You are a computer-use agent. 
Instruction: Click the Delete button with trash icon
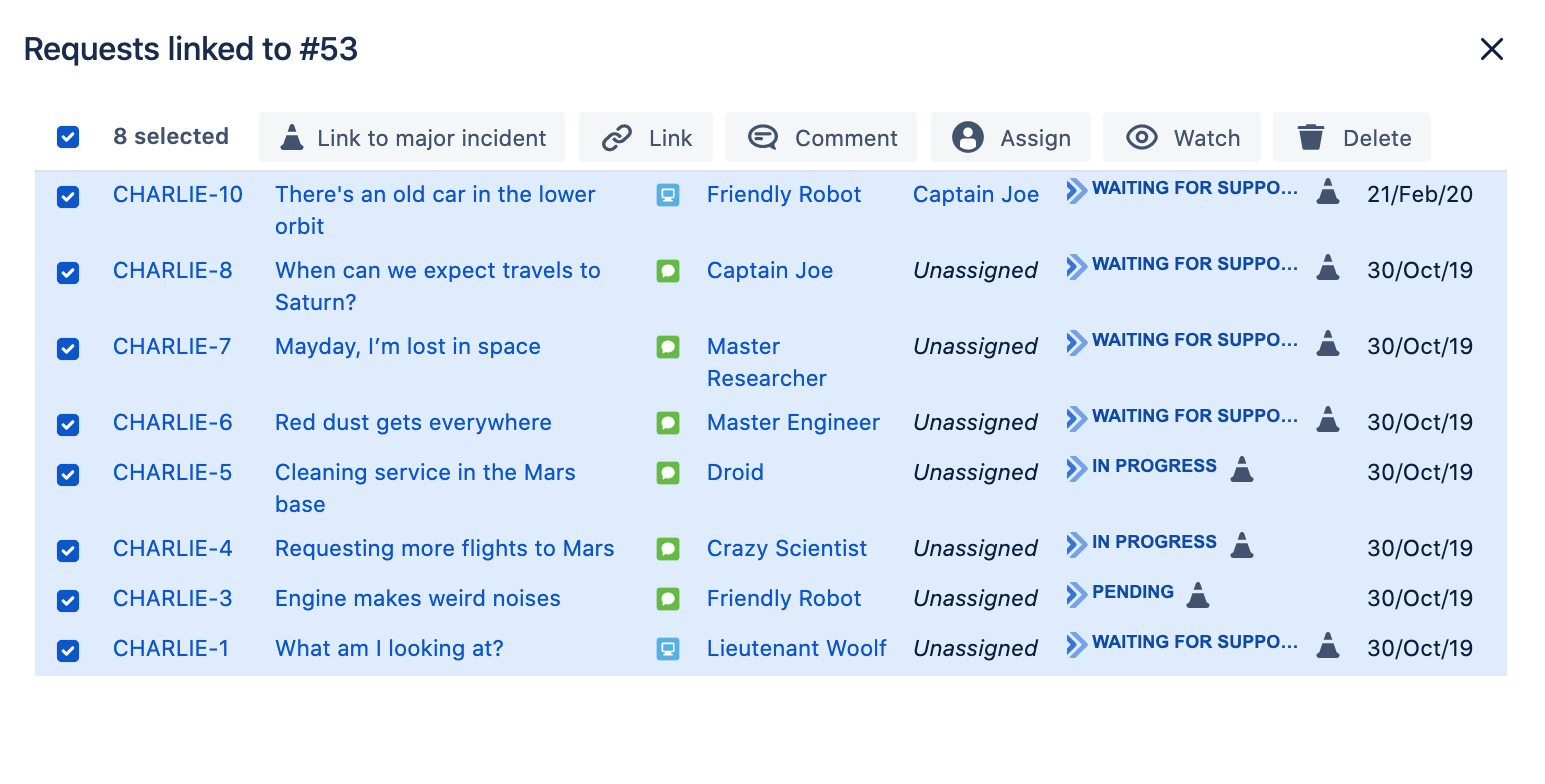tap(1352, 137)
